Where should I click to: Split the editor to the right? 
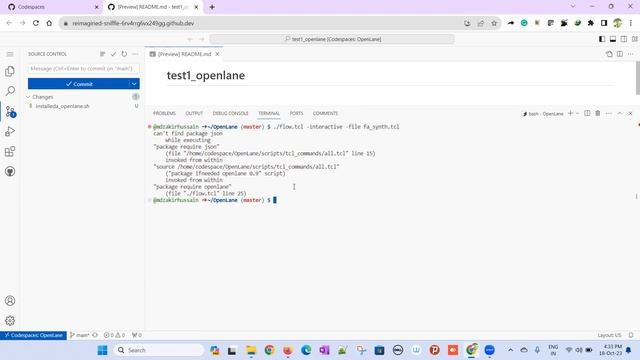[620, 54]
